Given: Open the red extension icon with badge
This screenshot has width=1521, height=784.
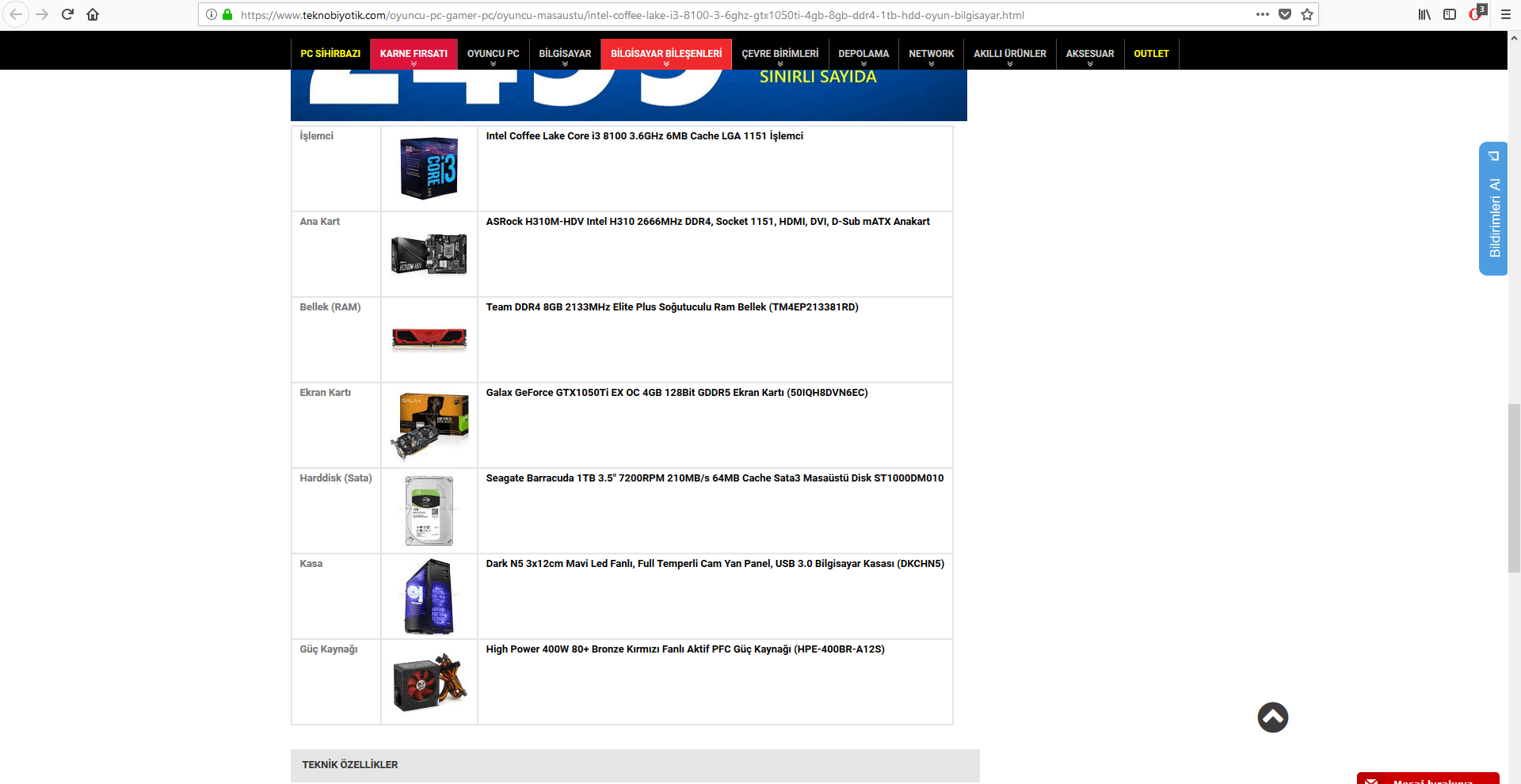Looking at the screenshot, I should 1477,13.
